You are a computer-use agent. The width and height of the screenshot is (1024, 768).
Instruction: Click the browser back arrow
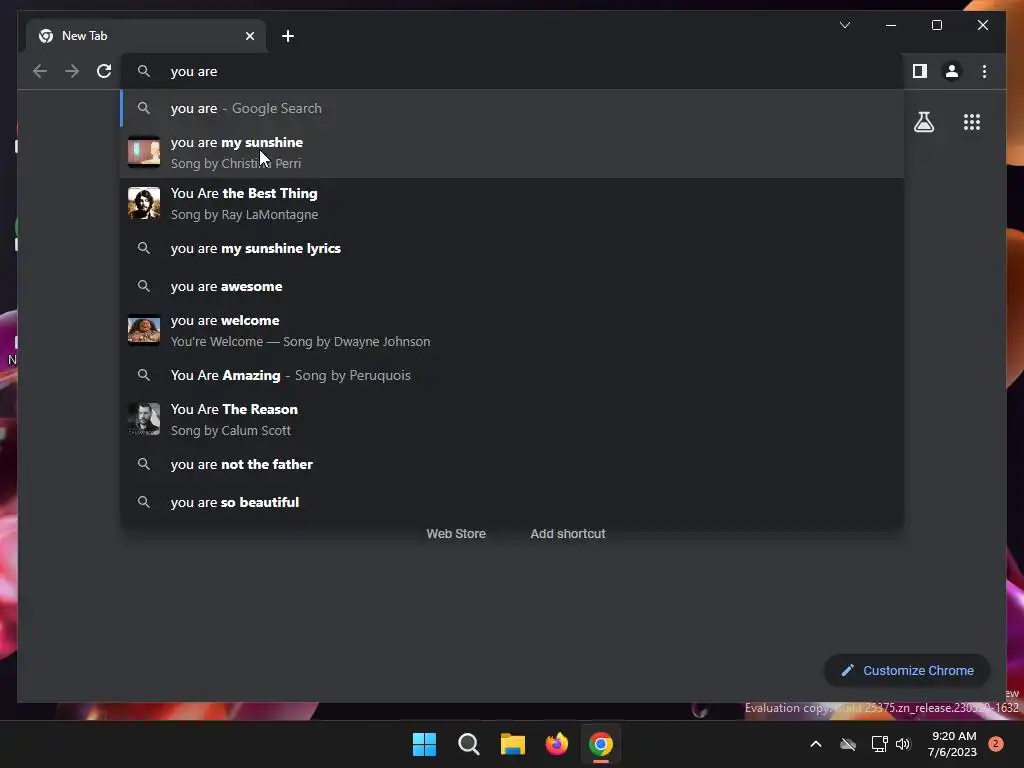tap(40, 71)
